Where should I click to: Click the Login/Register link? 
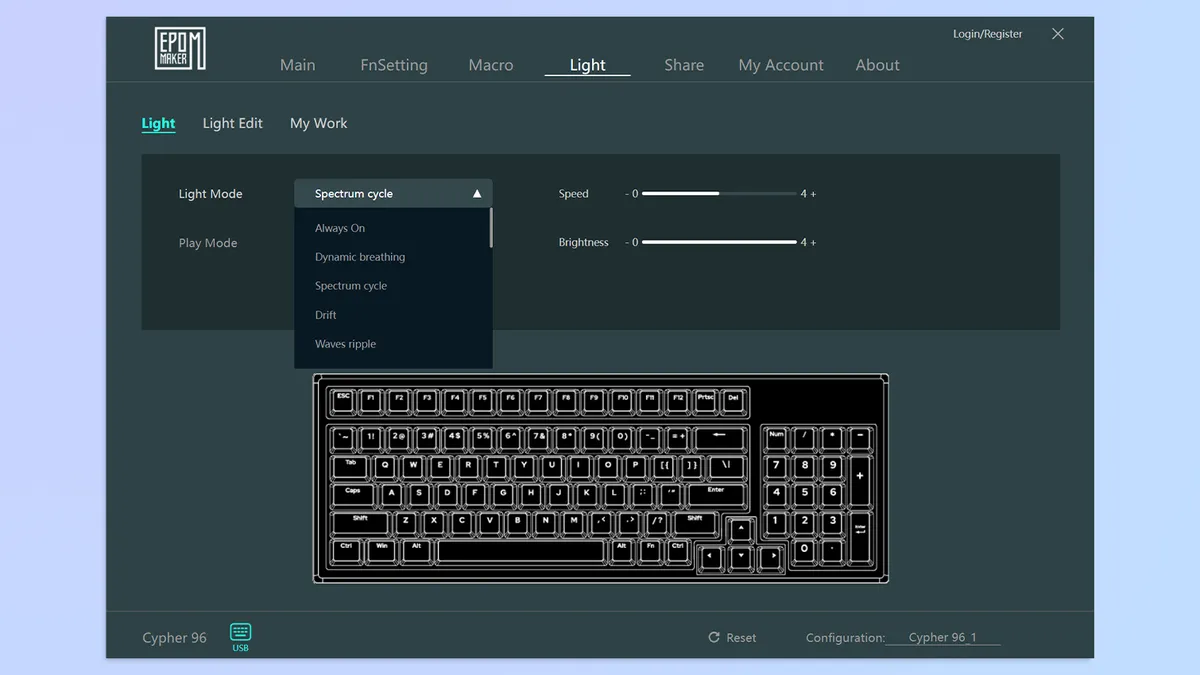pyautogui.click(x=987, y=34)
